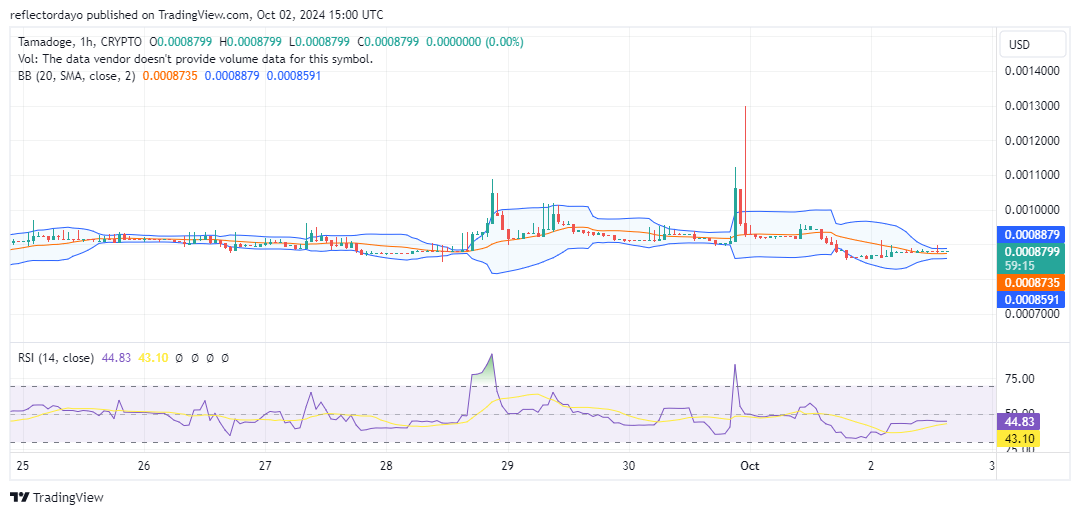Click the 0.0010000 price axis tick

1032,209
